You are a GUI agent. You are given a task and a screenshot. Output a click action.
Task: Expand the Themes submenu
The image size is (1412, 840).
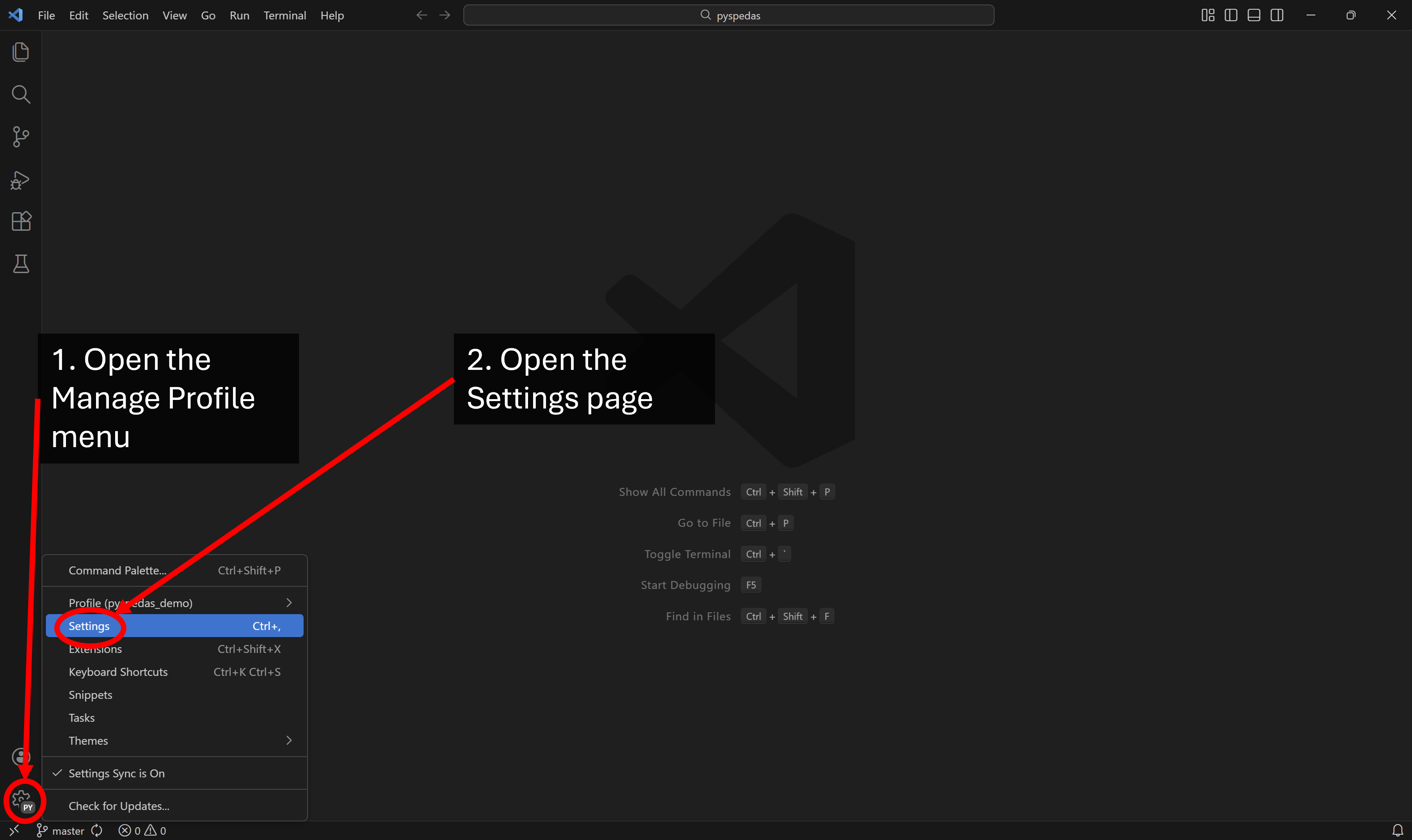(x=174, y=741)
